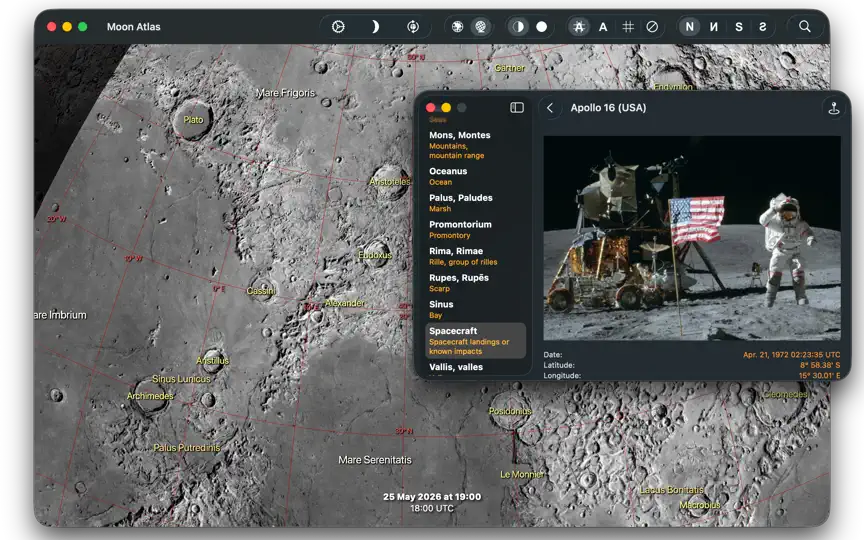Select Vallis, valles category
Screen dimensions: 864x540
coord(475,368)
